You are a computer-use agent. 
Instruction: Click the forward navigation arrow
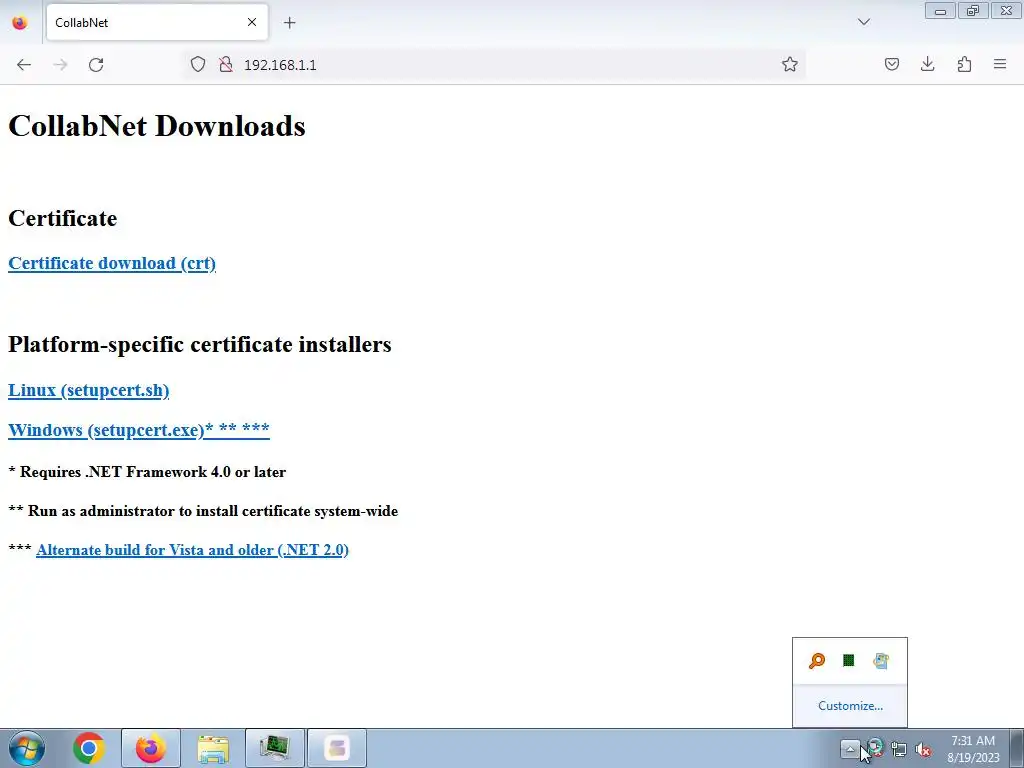tap(60, 65)
